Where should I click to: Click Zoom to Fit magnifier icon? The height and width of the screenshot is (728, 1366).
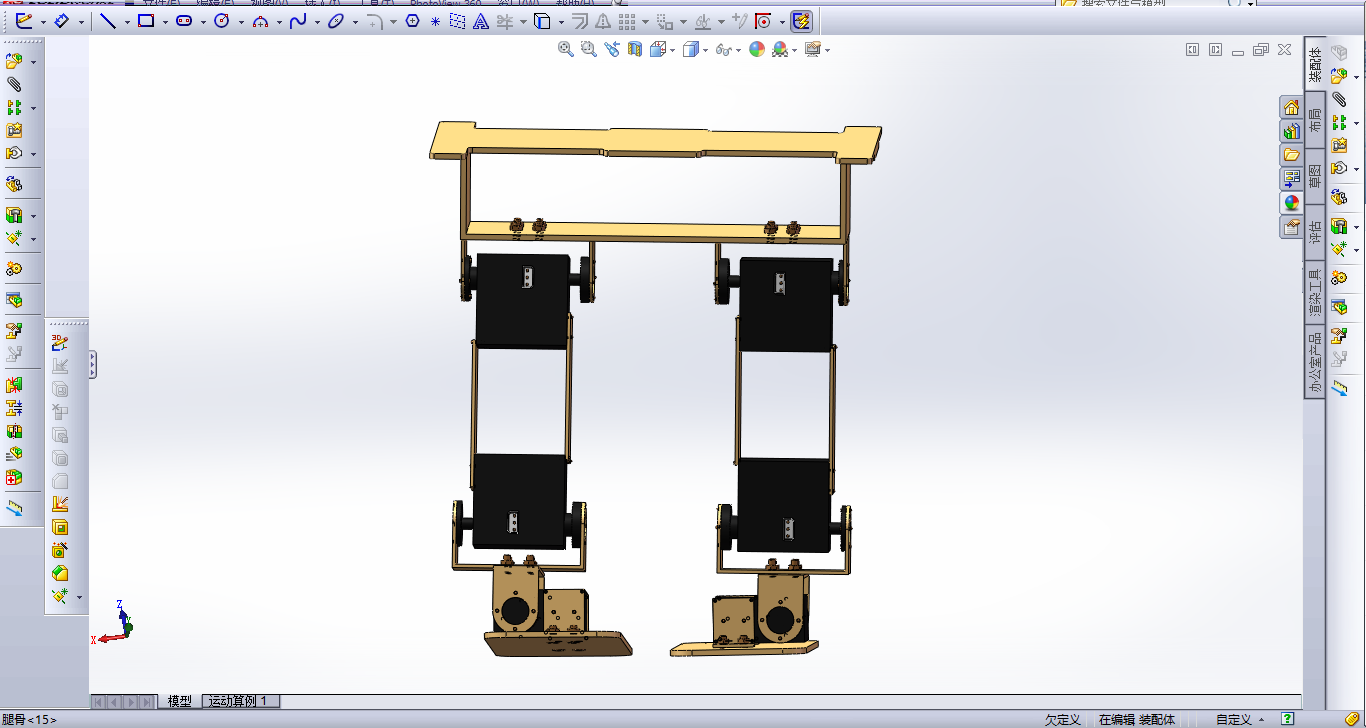point(566,49)
